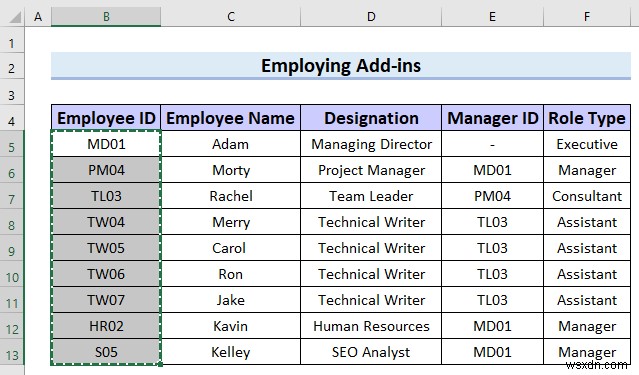The height and width of the screenshot is (375, 639).
Task: Select cell containing MD01 in Employee ID
Action: pyautogui.click(x=106, y=144)
